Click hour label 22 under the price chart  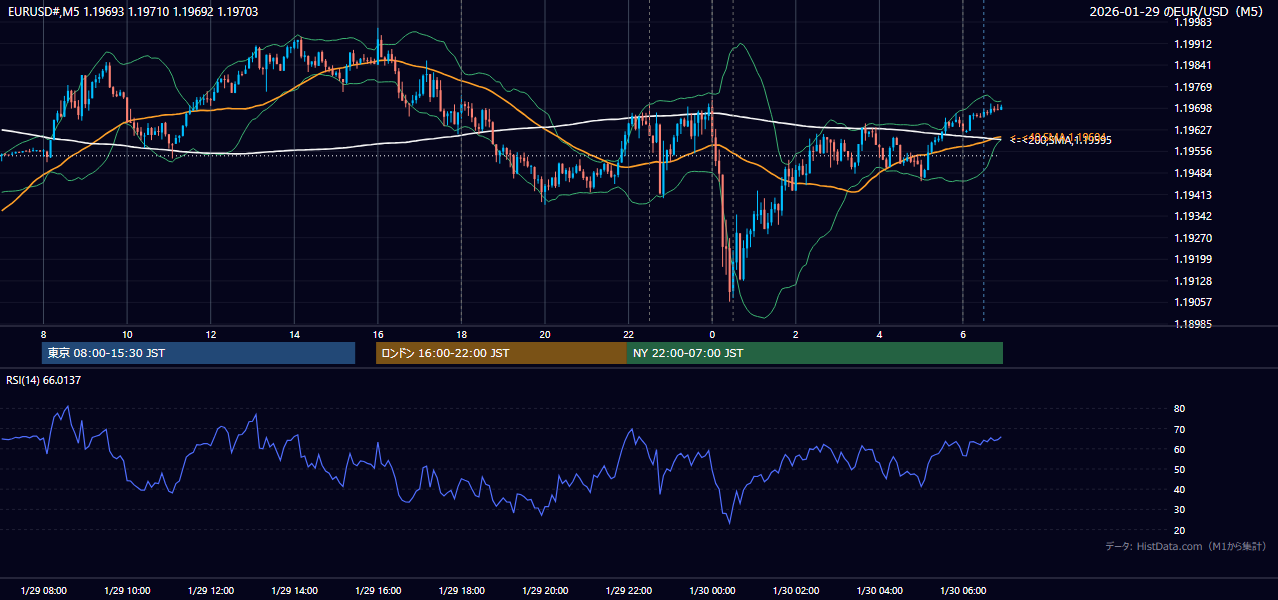pos(628,334)
